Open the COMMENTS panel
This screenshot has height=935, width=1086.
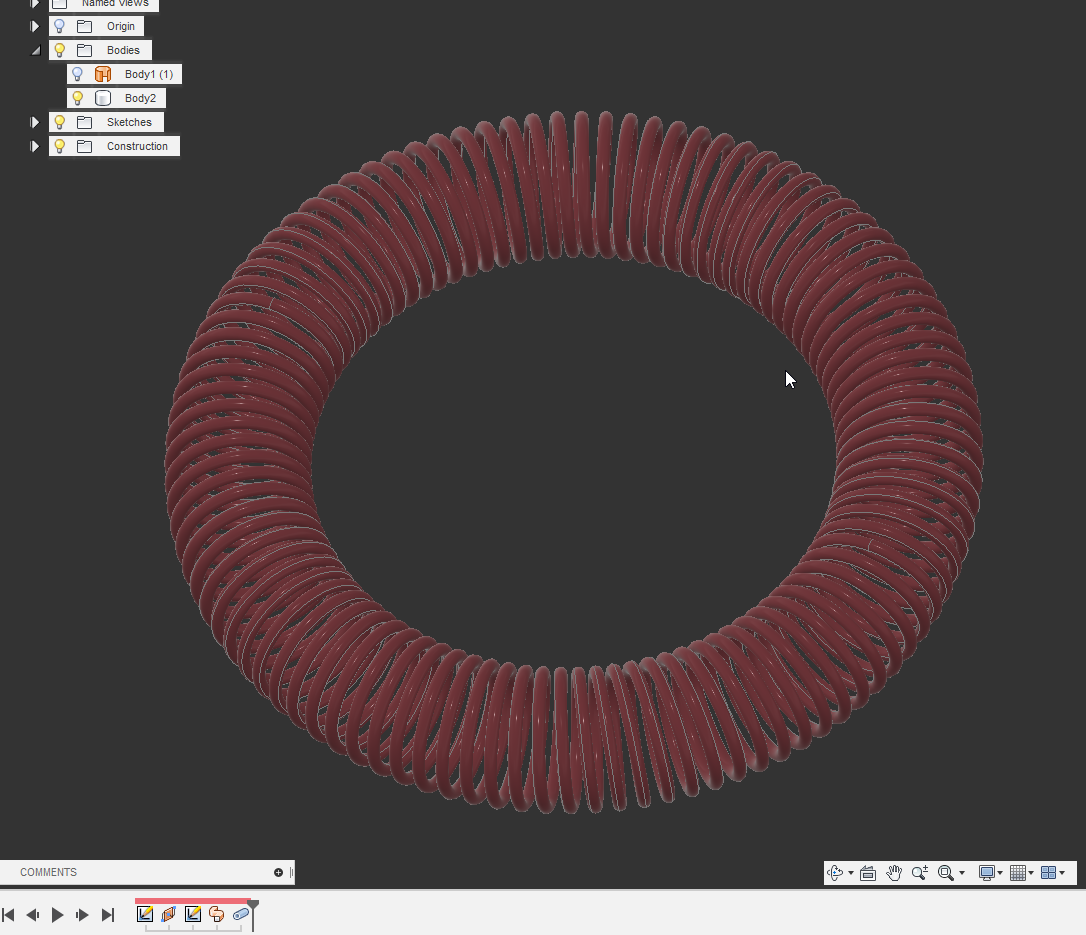tap(48, 872)
